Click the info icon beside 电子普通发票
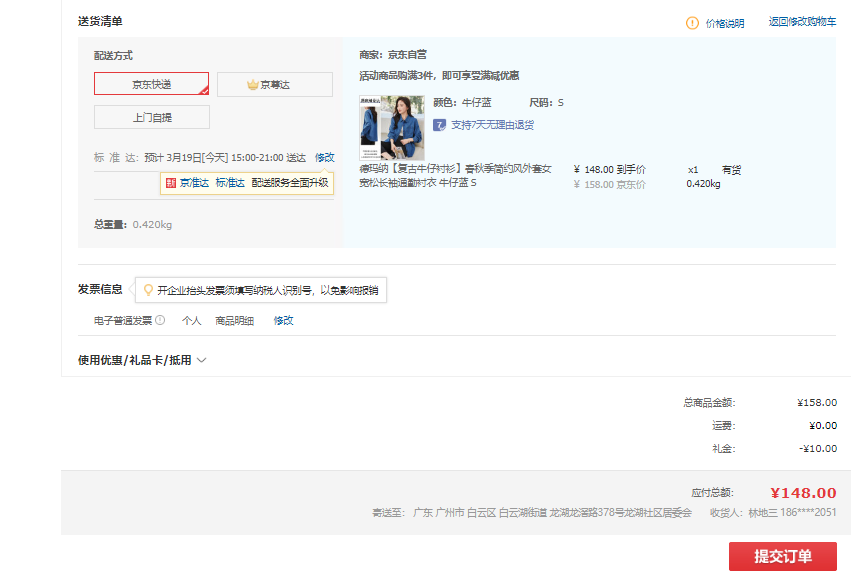The width and height of the screenshot is (851, 588). [x=160, y=321]
